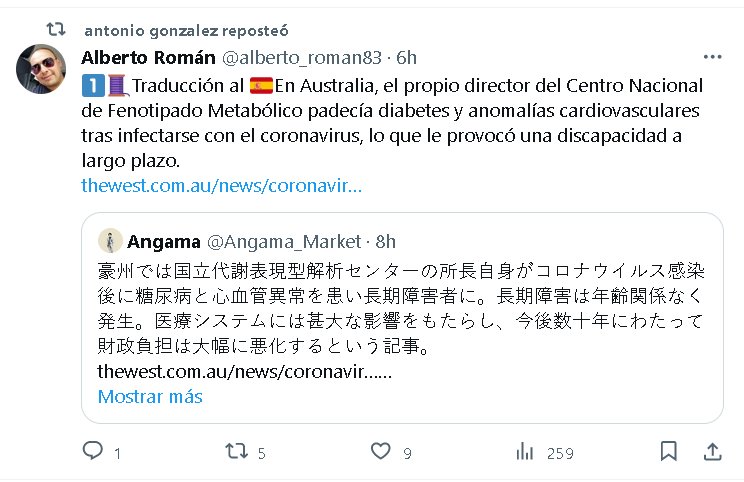Open the quoted tweet's Japanese text body

pos(401,308)
